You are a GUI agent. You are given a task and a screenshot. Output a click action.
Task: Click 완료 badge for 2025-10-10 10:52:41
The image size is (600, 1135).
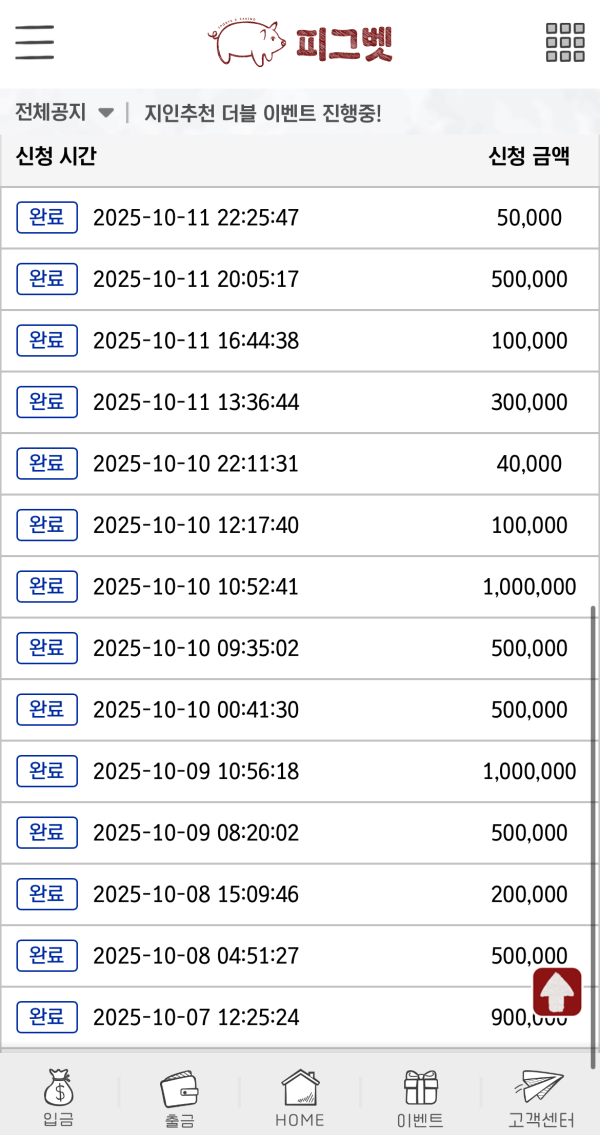tap(47, 587)
